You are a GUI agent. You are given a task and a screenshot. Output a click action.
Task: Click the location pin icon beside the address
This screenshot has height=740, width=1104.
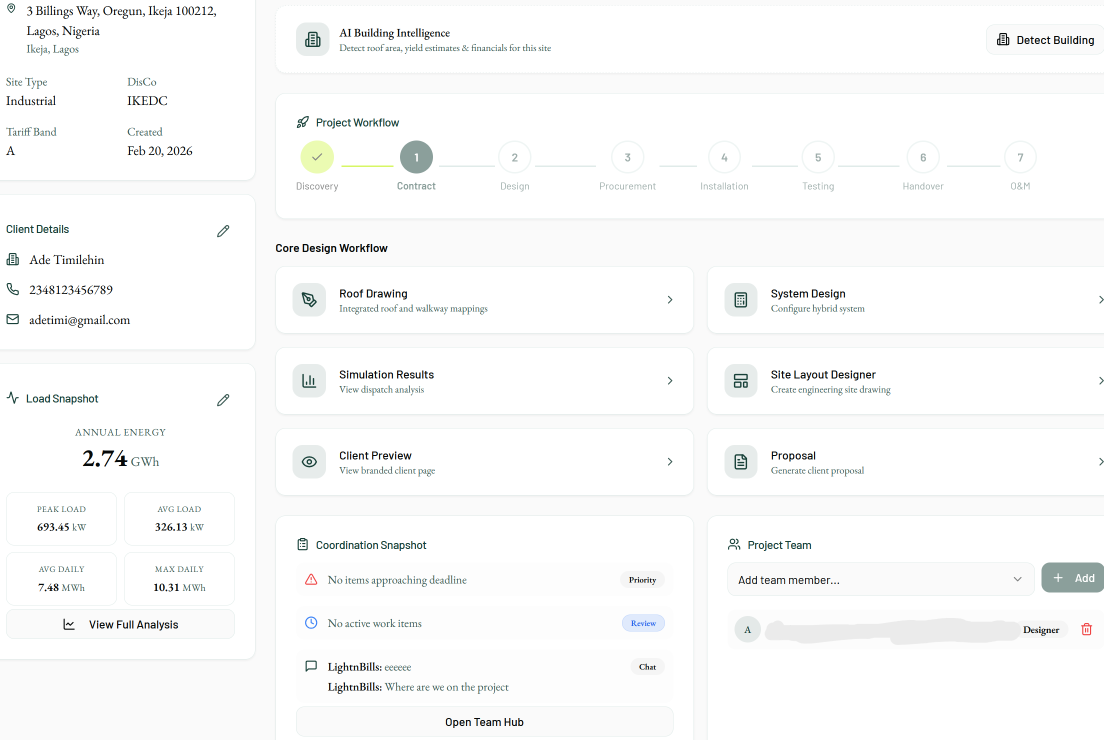point(11,9)
